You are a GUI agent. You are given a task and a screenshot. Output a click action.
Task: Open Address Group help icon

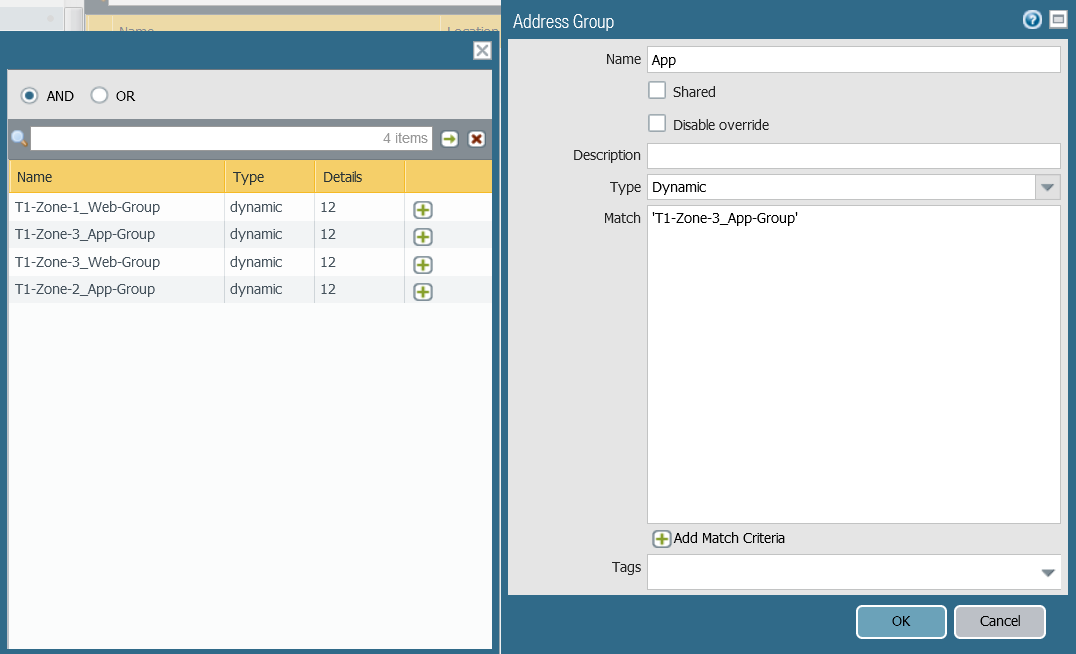[x=1032, y=20]
